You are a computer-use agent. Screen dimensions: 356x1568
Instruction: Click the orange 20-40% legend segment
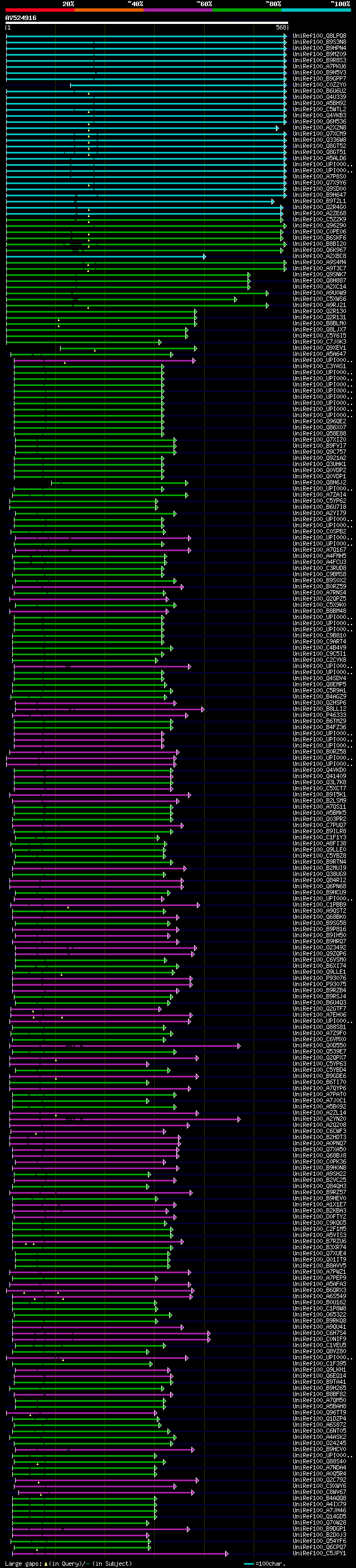109,11
